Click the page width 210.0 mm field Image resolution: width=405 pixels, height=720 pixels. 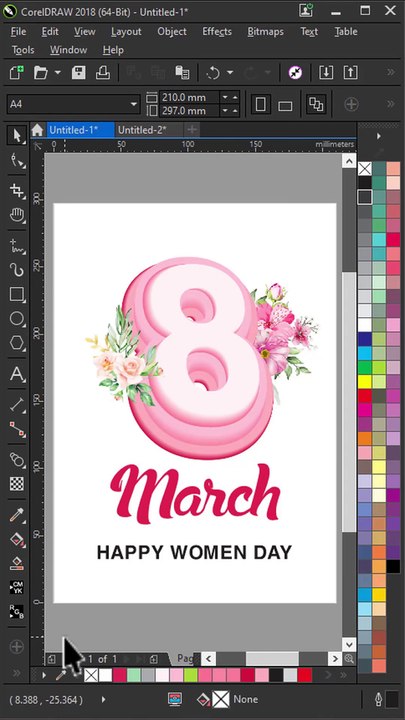click(189, 97)
